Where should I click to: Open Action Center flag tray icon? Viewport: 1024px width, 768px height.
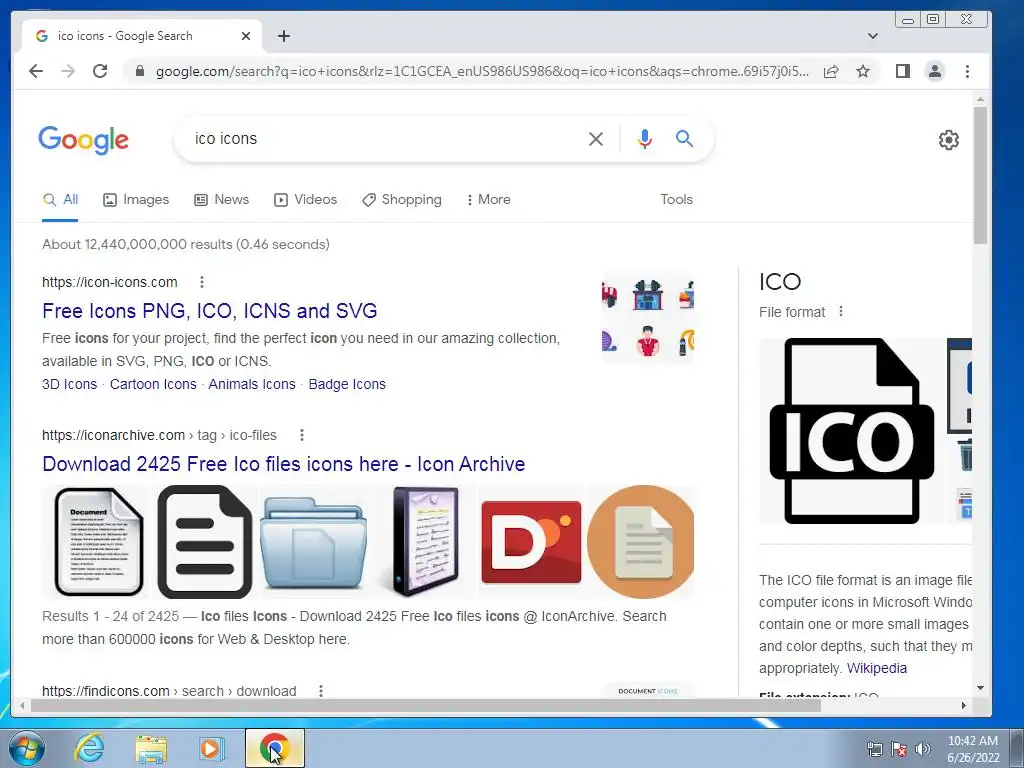pyautogui.click(x=899, y=749)
